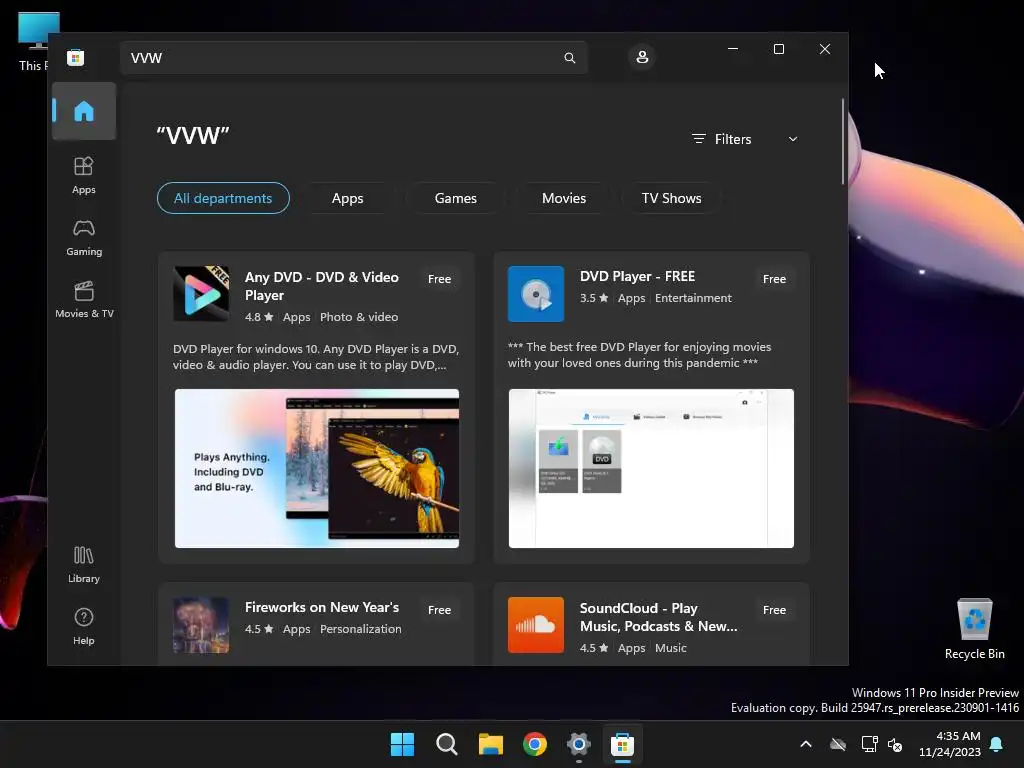The height and width of the screenshot is (768, 1024).
Task: Click the 3.5 star rating text
Action: 594,298
